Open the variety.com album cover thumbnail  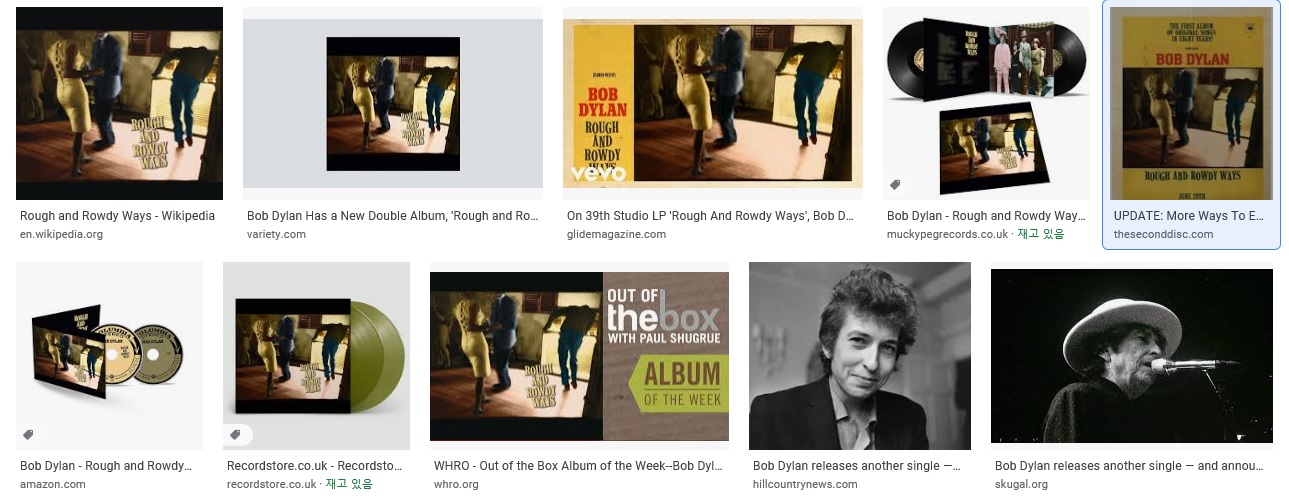393,103
